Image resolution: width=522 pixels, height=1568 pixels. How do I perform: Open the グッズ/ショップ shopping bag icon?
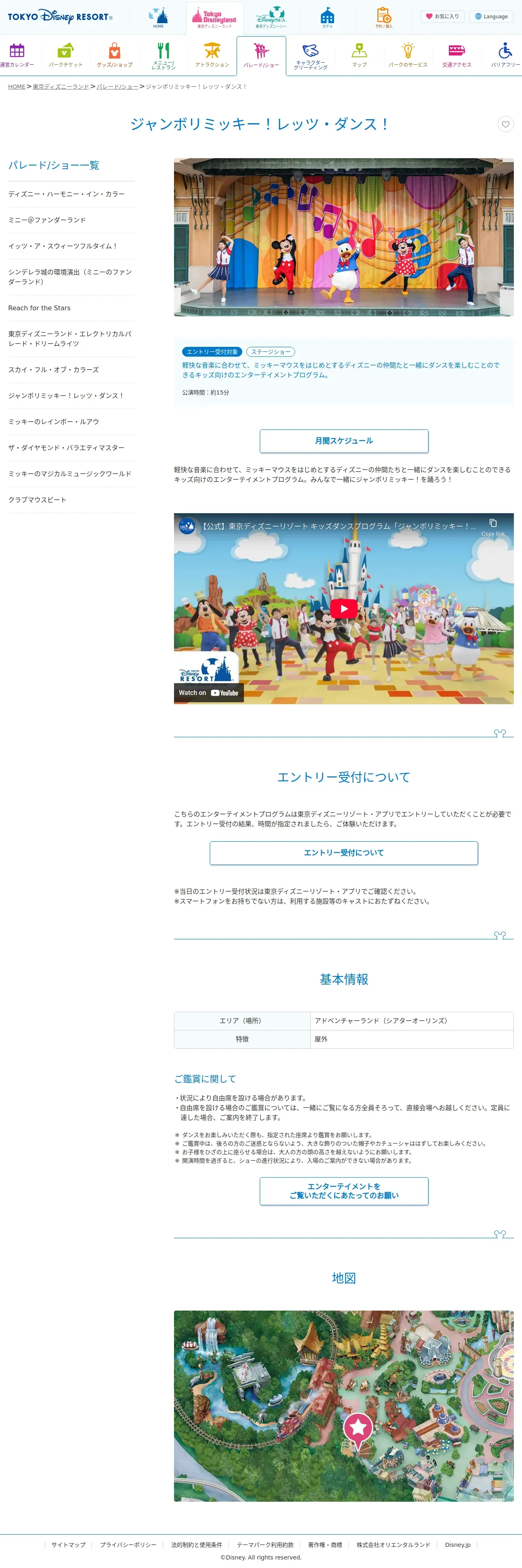[x=114, y=55]
